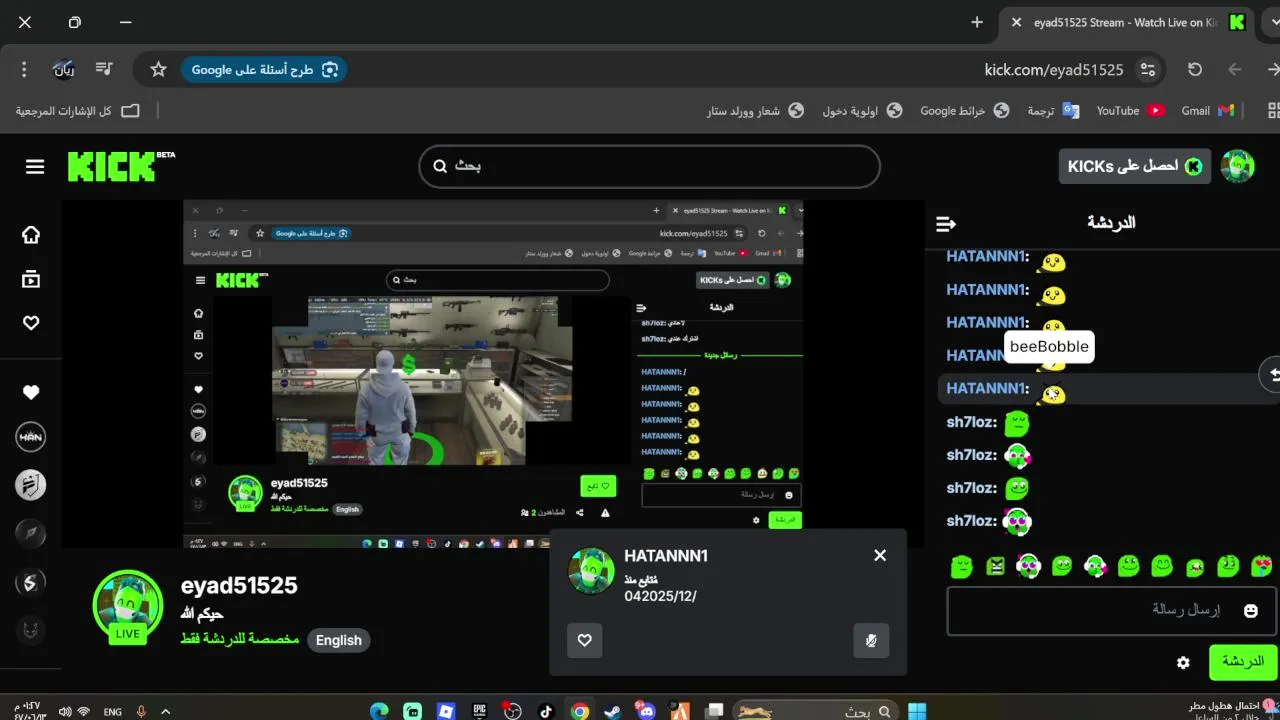This screenshot has height=720, width=1280.
Task: Focus the Kick search field بحث
Action: coord(649,166)
